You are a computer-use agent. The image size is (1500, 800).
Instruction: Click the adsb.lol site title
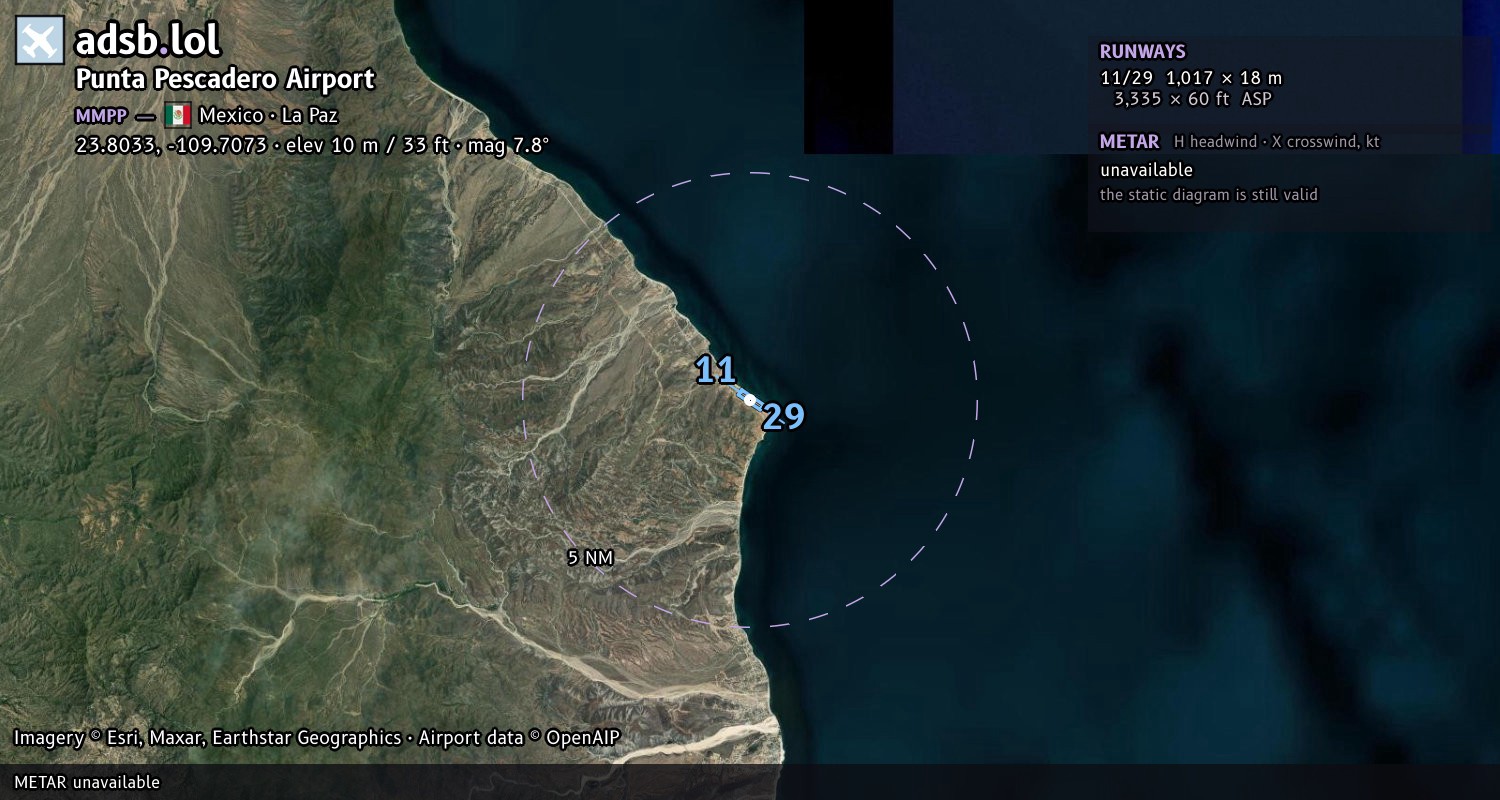[147, 40]
